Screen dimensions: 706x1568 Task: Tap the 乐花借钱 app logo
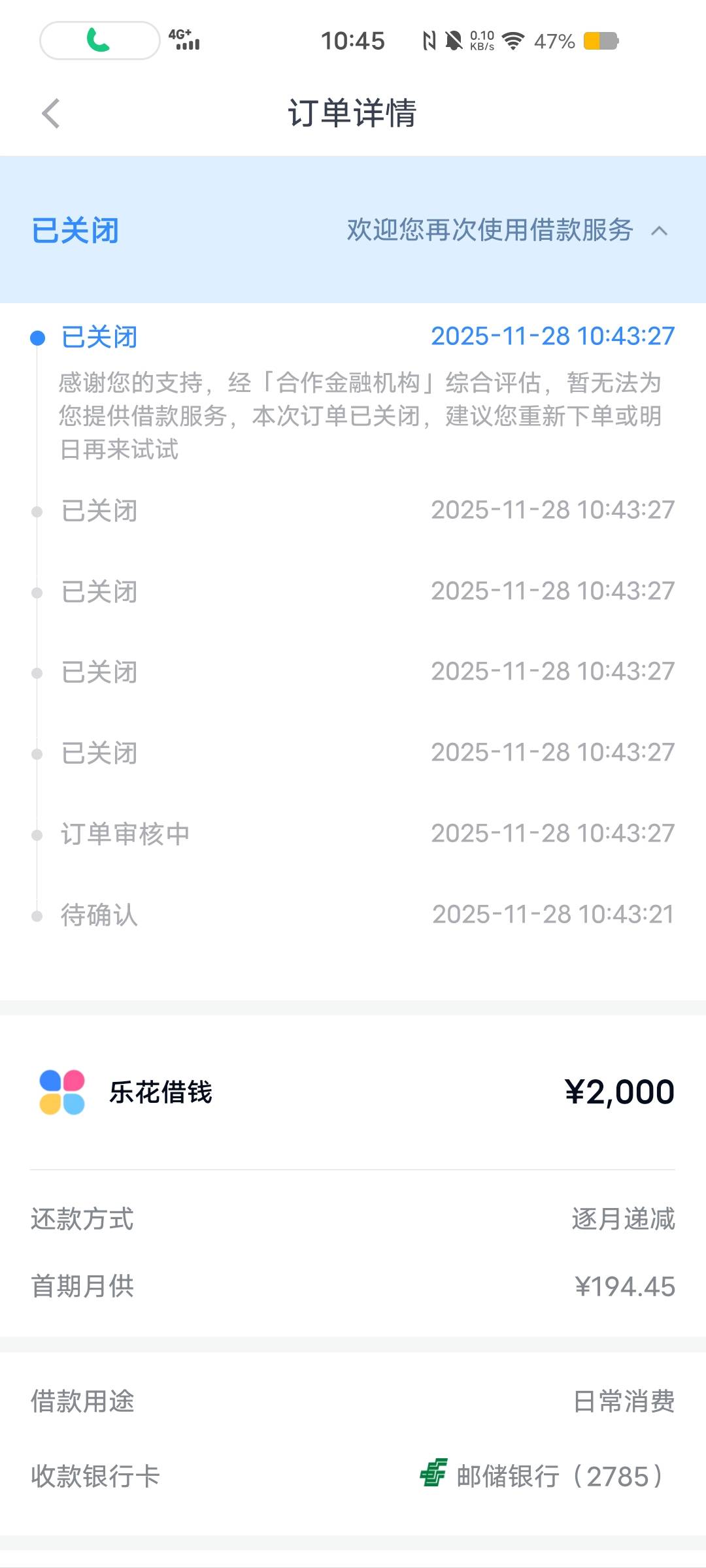(x=62, y=1092)
